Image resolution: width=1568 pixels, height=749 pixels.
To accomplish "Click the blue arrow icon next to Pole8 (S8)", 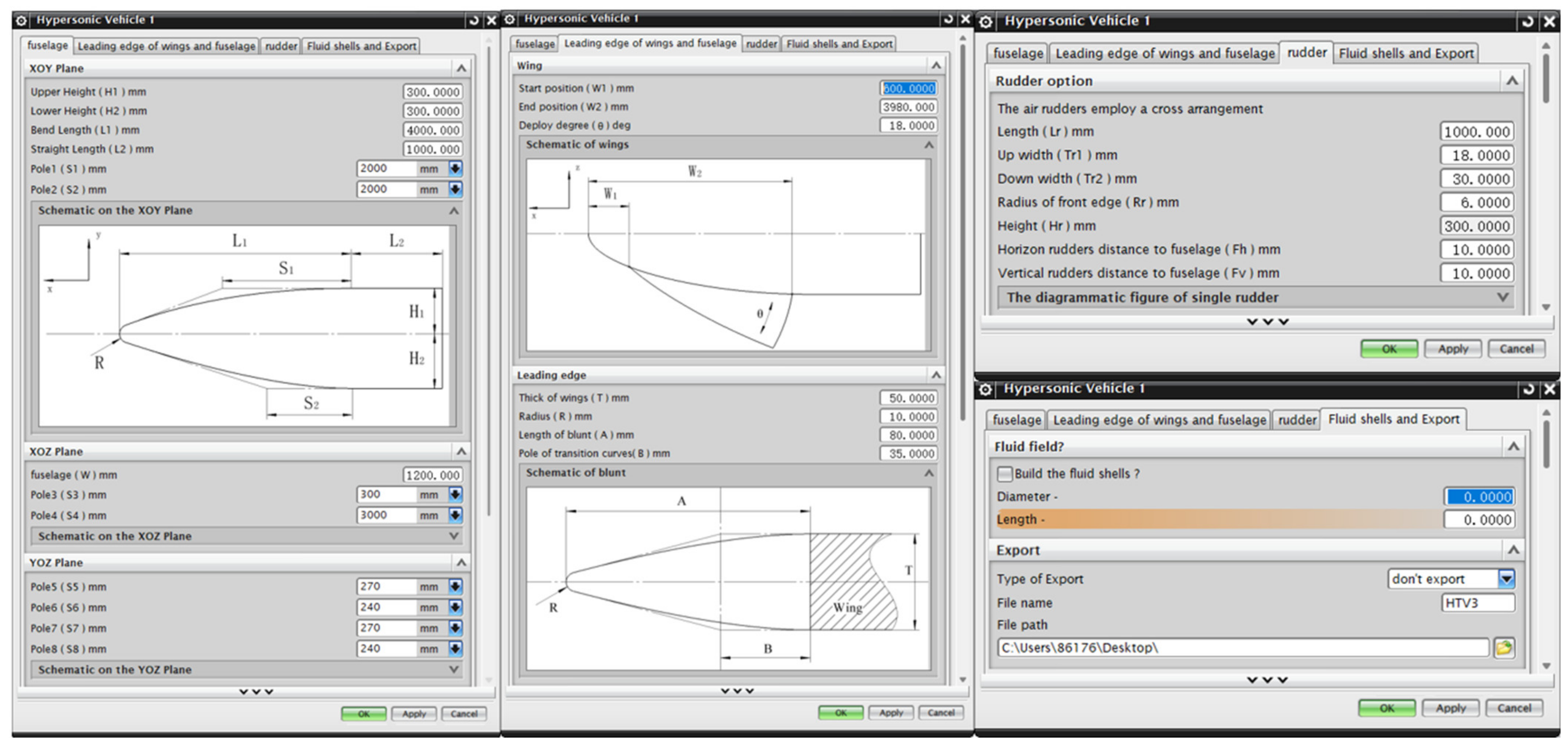I will 455,649.
